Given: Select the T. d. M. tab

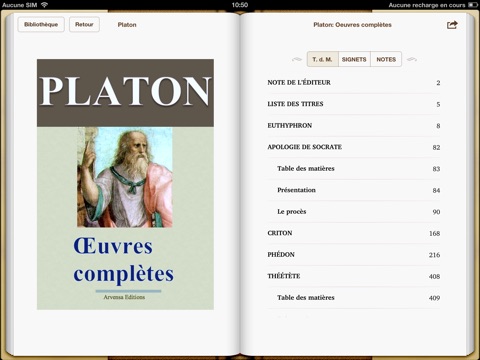Looking at the screenshot, I should coord(322,59).
